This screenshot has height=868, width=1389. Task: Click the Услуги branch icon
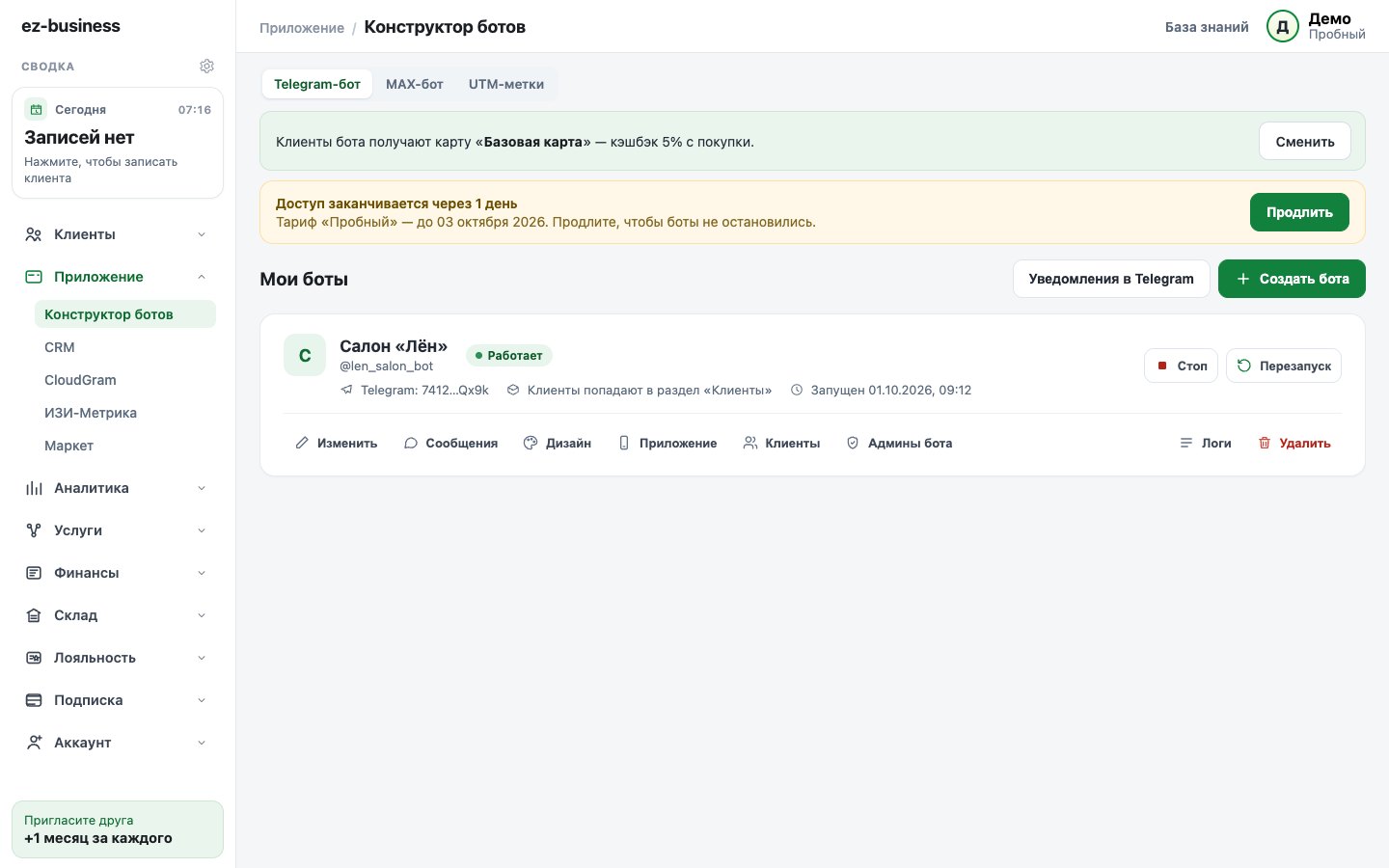click(x=34, y=530)
